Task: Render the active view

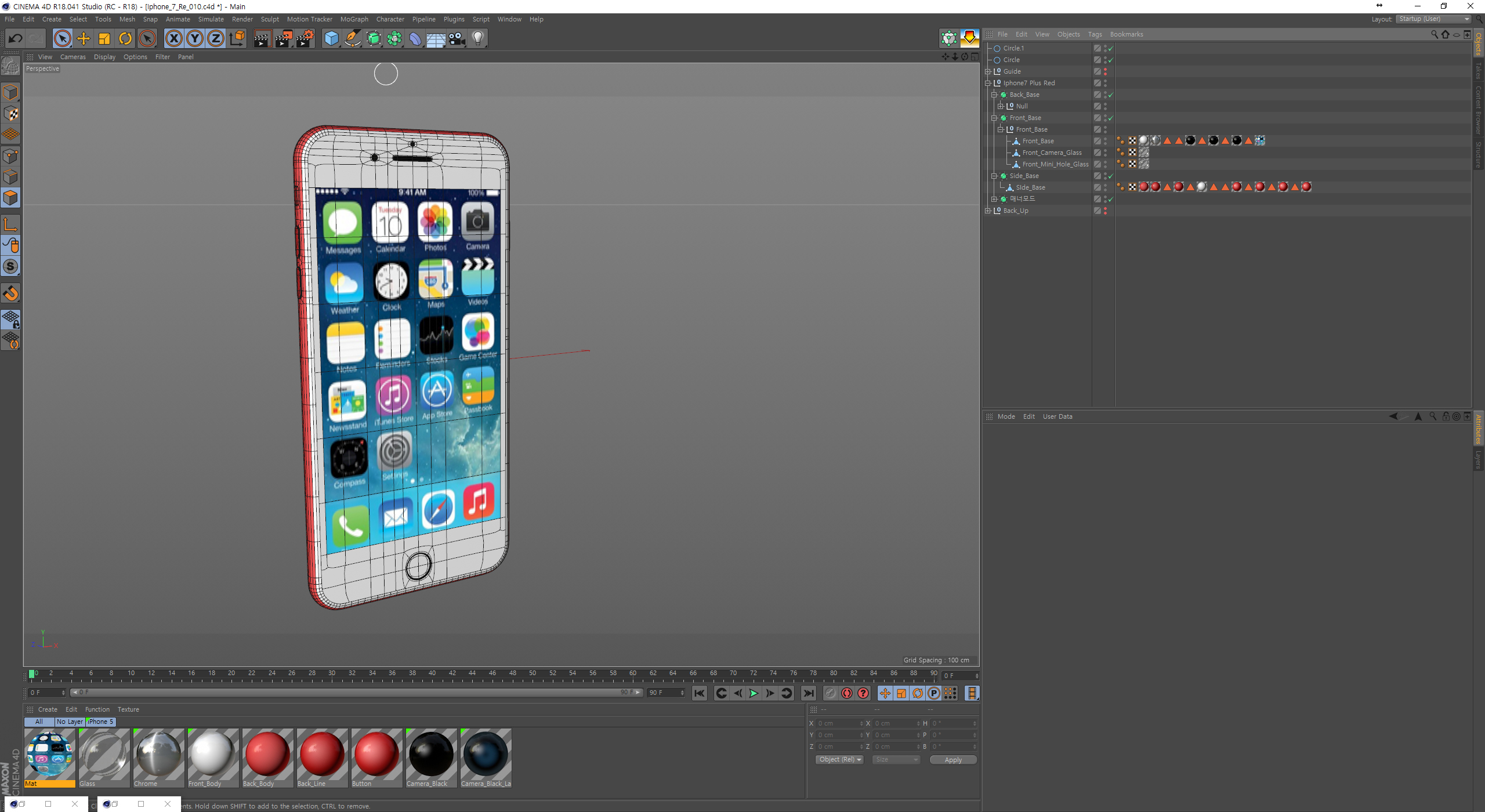Action: click(262, 39)
